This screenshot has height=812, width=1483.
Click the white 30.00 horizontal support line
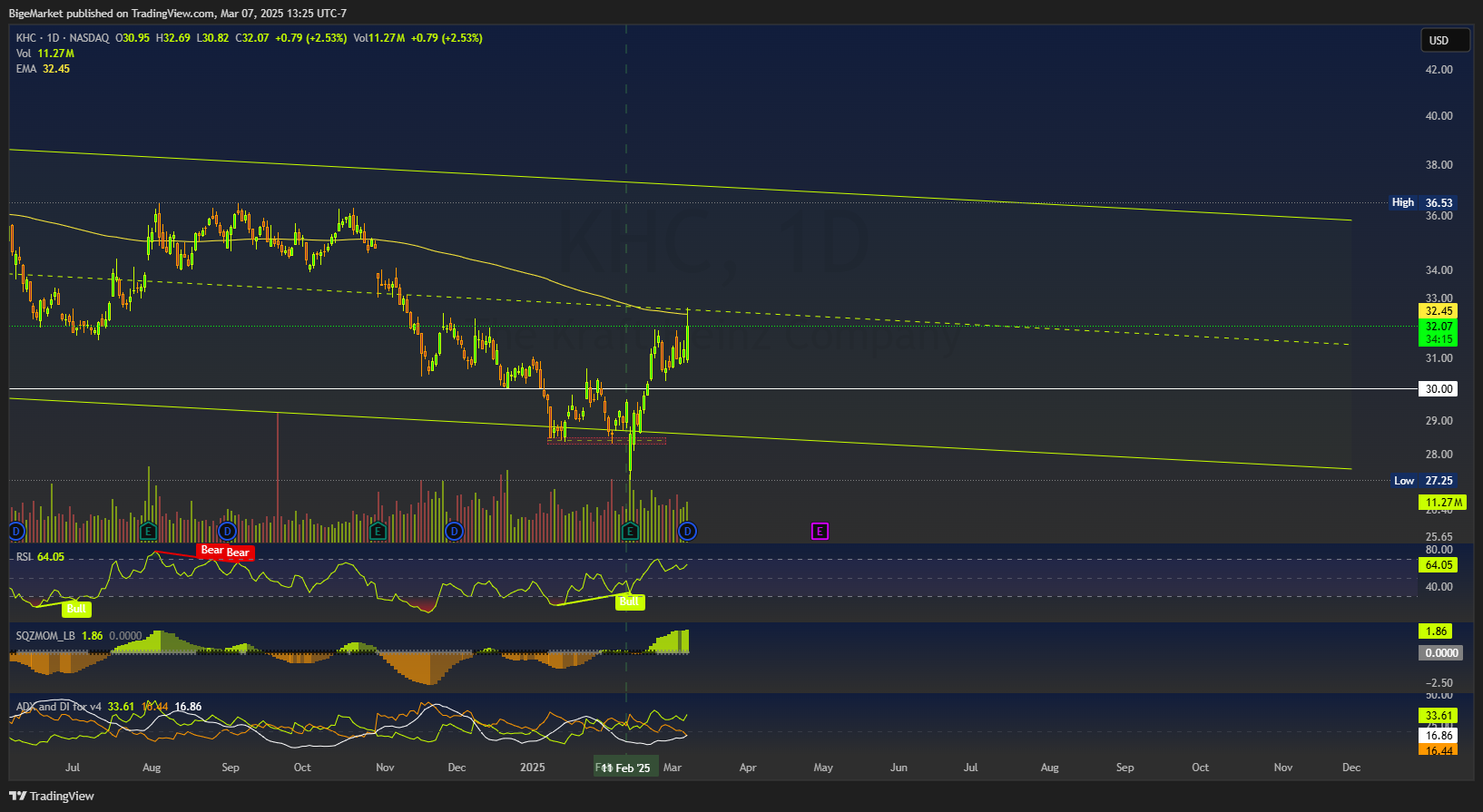[712, 389]
